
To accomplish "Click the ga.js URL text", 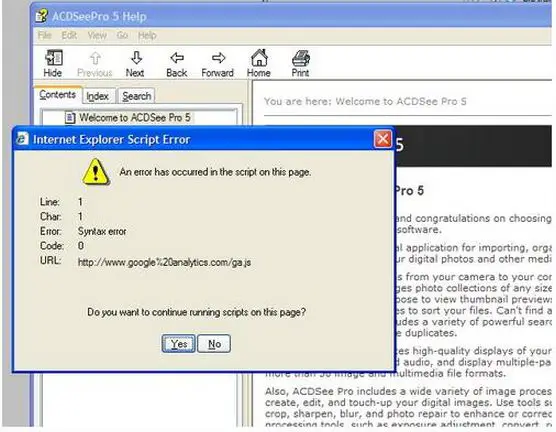I will (164, 262).
